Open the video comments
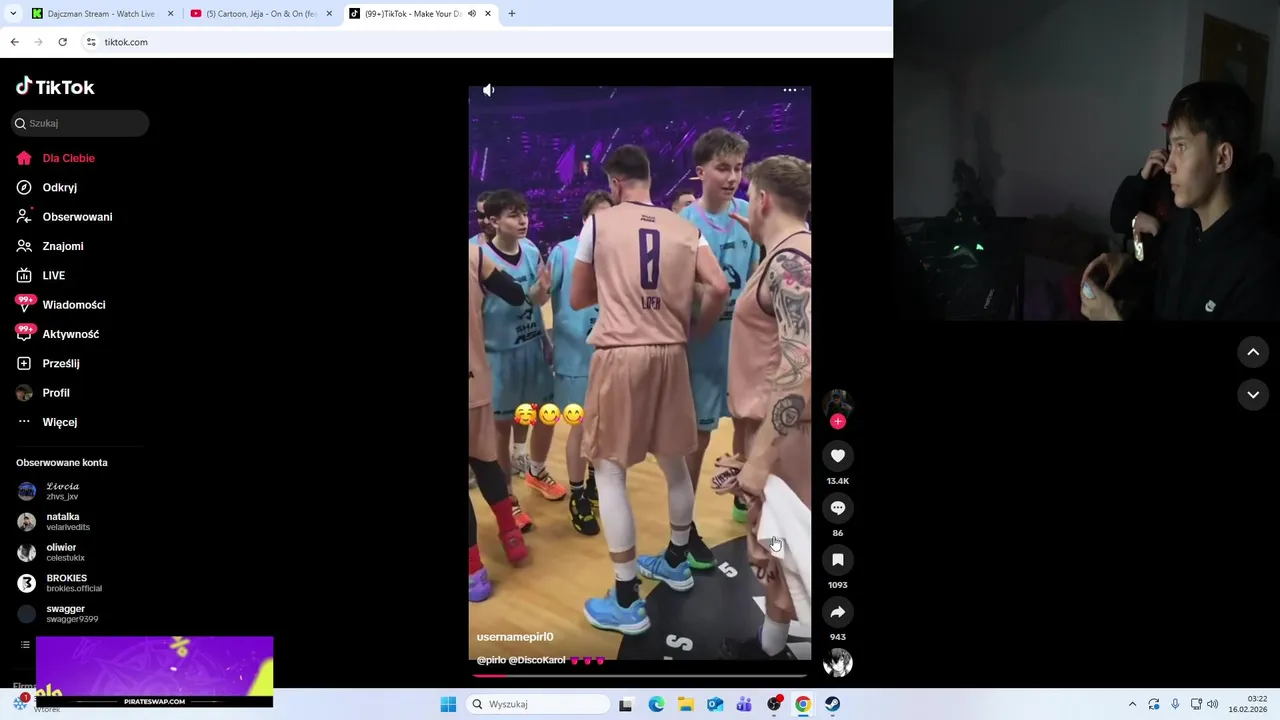The width and height of the screenshot is (1280, 720). tap(838, 508)
